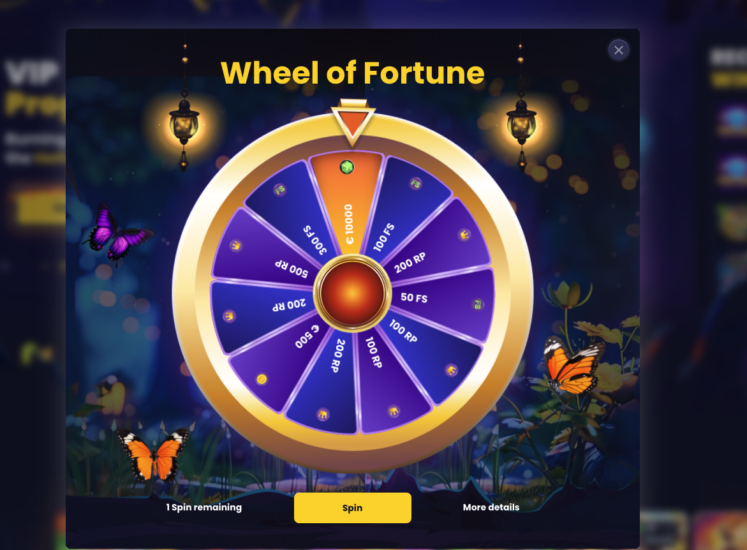Click the 1 Spin remaining text
Viewport: 747px width, 550px height.
point(204,508)
